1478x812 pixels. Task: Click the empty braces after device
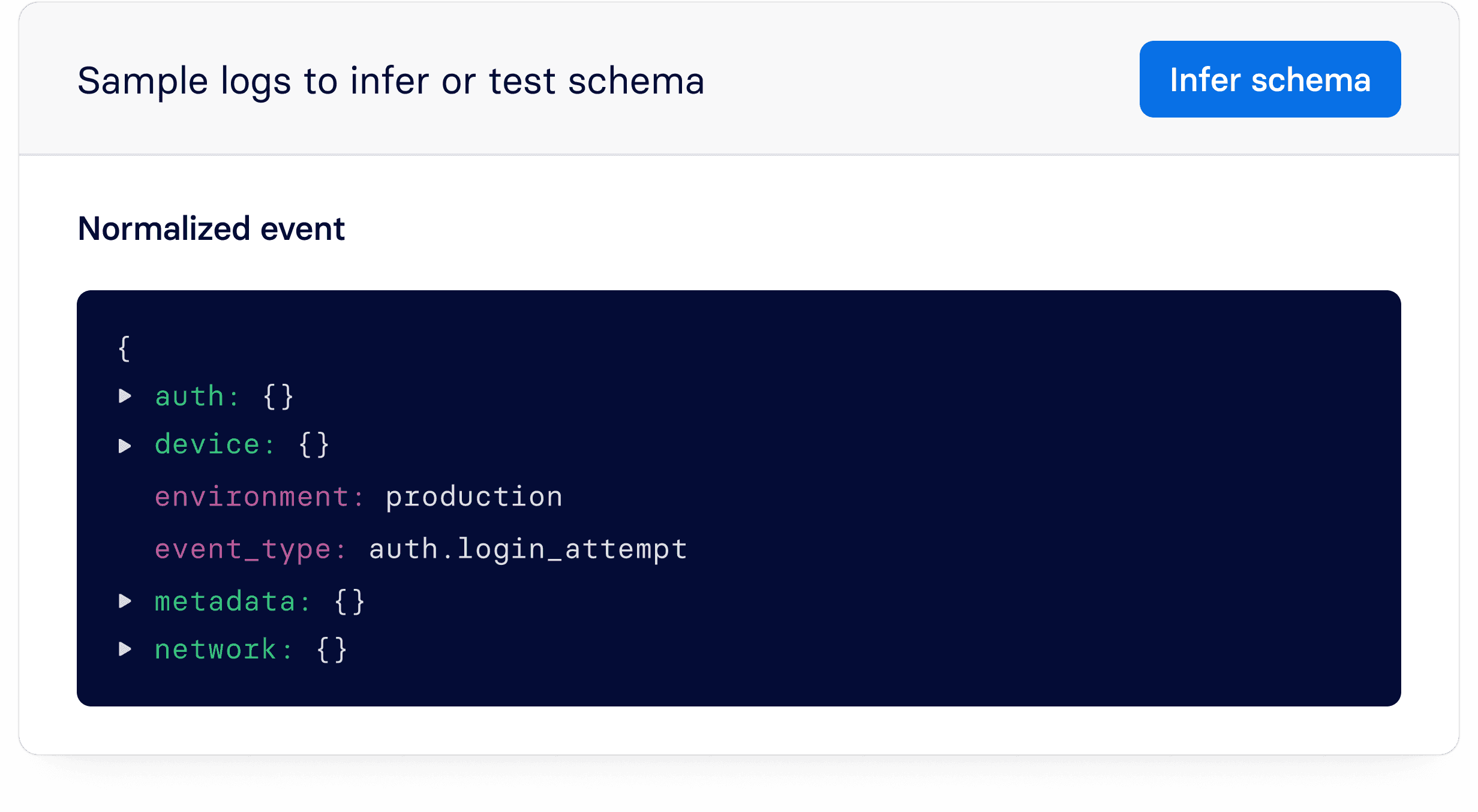tap(314, 445)
